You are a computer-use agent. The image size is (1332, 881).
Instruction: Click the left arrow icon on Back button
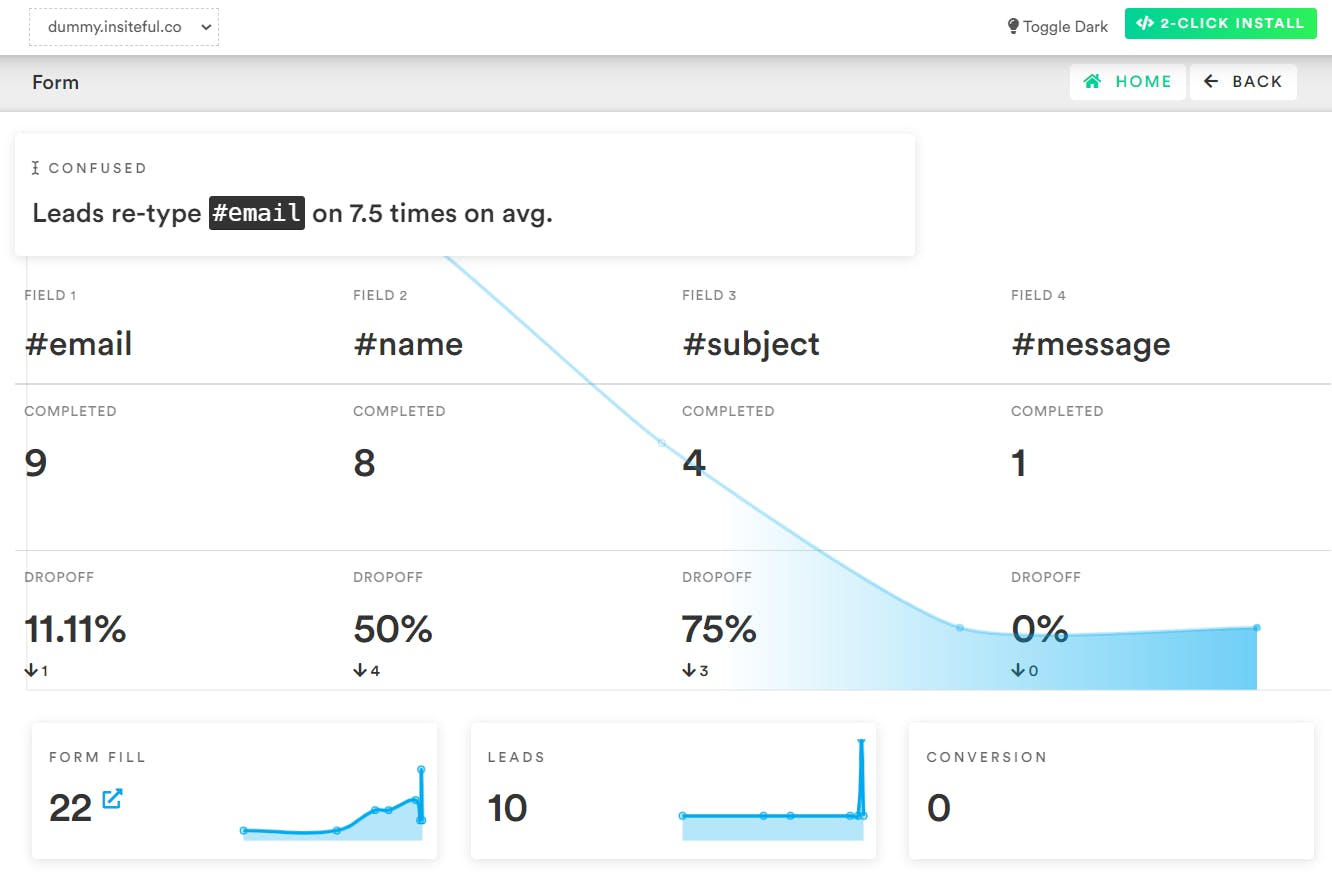click(1211, 82)
